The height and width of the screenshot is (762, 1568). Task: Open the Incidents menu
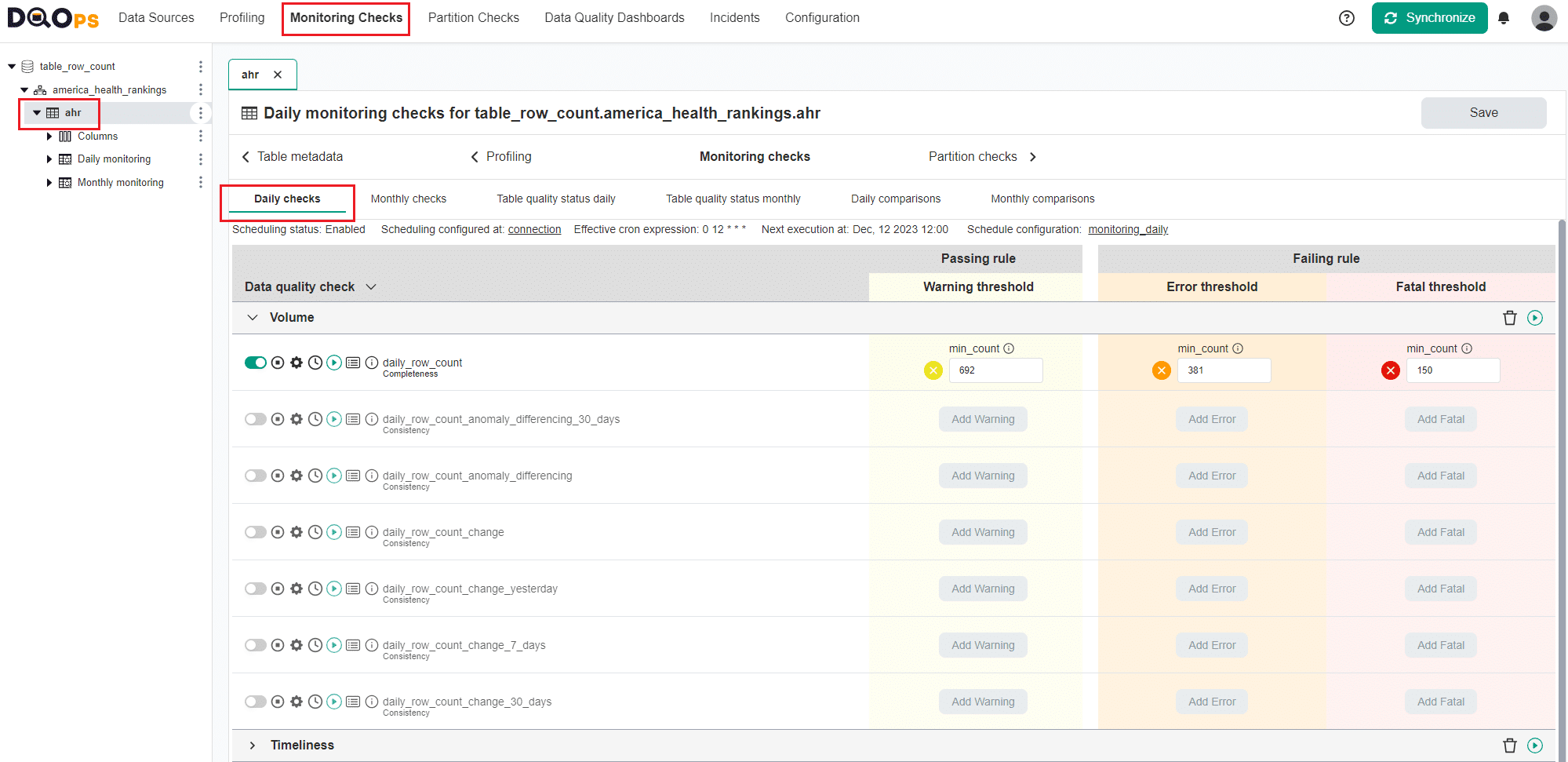[734, 18]
